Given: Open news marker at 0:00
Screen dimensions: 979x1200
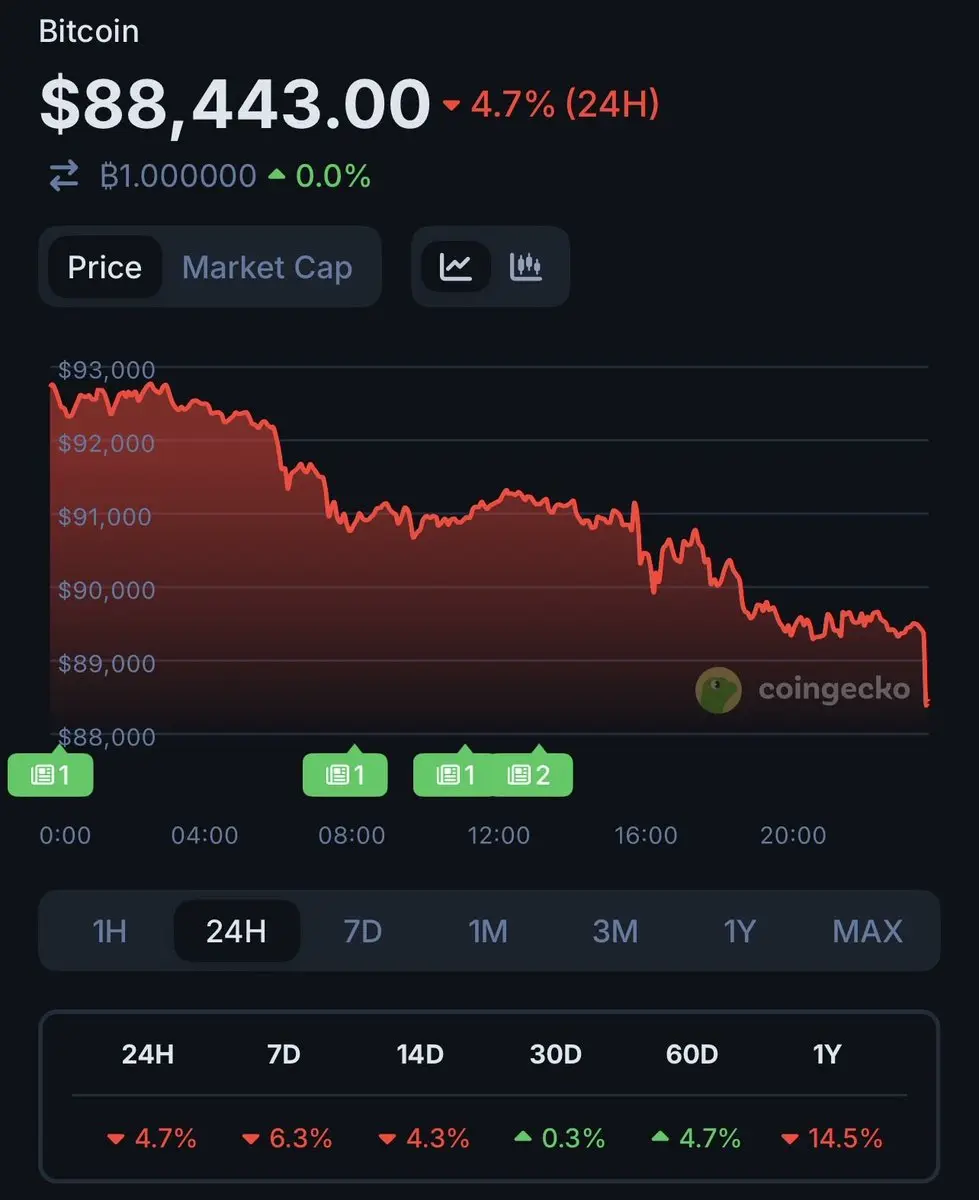Looking at the screenshot, I should [50, 774].
